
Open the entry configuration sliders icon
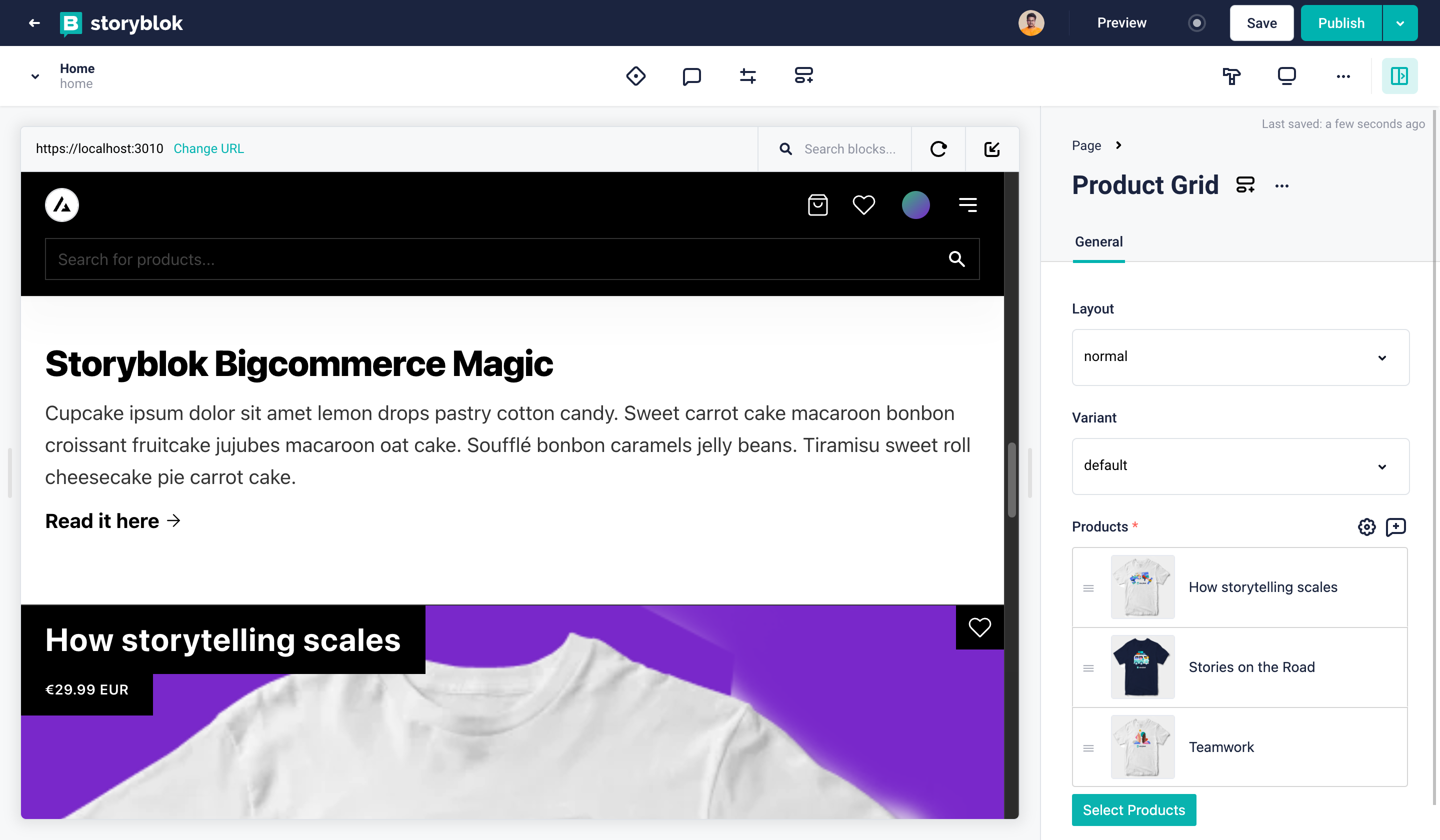[747, 75]
